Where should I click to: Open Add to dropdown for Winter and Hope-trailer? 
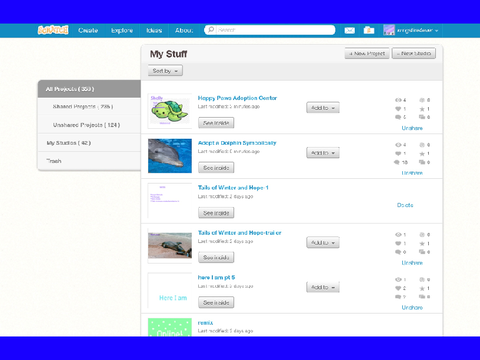pyautogui.click(x=323, y=242)
